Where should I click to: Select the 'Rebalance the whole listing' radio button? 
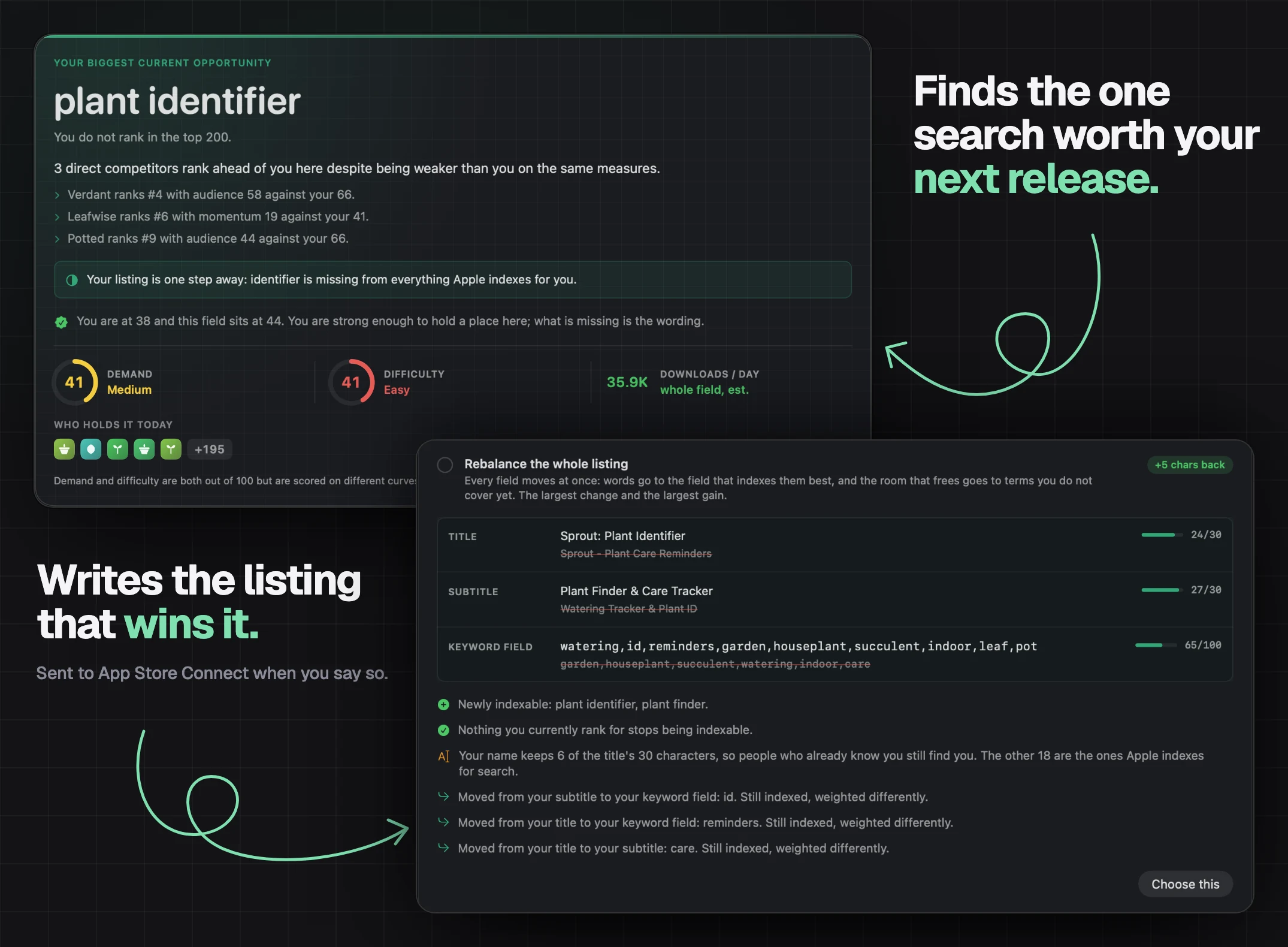445,465
